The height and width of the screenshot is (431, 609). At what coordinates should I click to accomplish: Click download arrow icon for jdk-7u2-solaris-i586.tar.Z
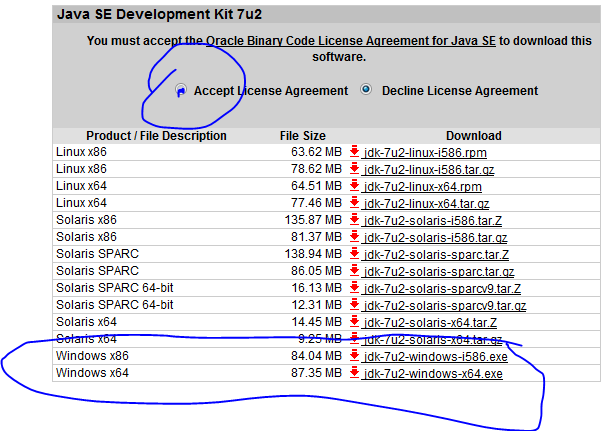tap(354, 221)
